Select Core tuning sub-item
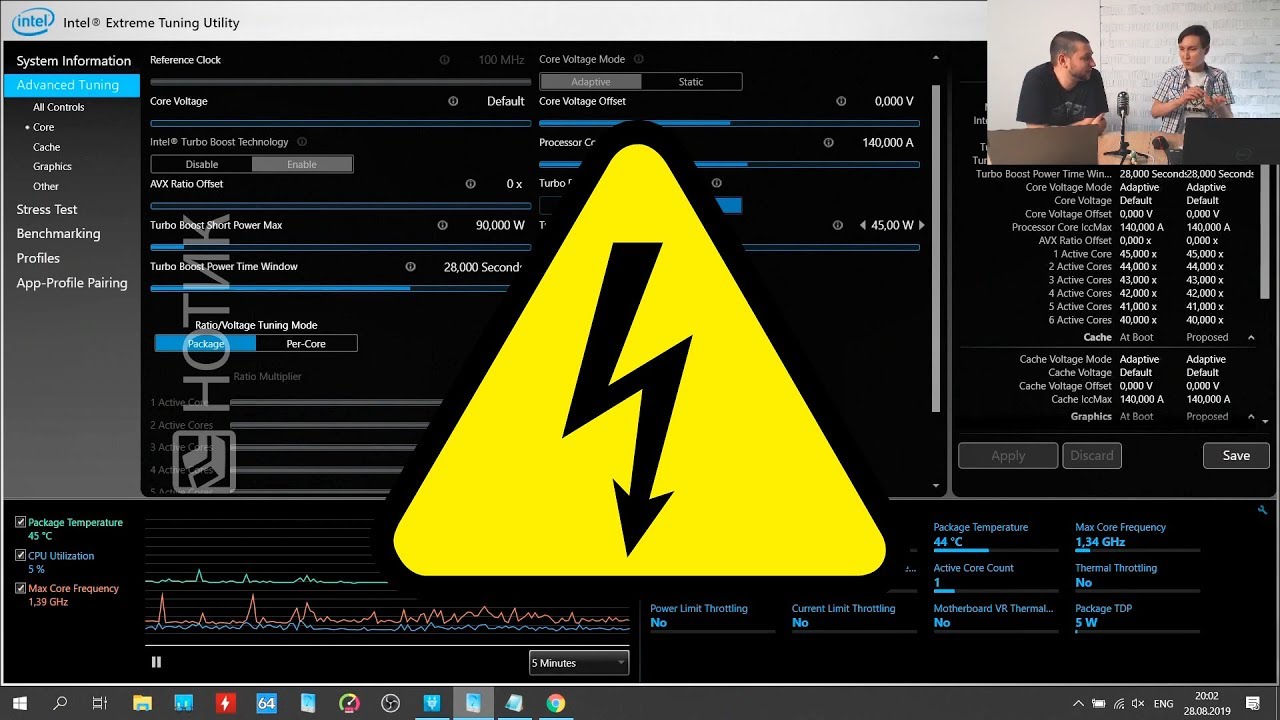 (43, 127)
